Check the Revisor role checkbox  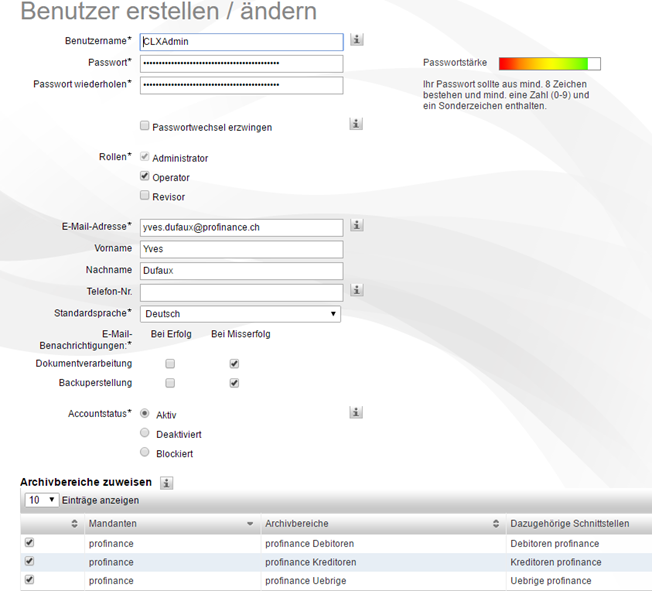coord(145,196)
